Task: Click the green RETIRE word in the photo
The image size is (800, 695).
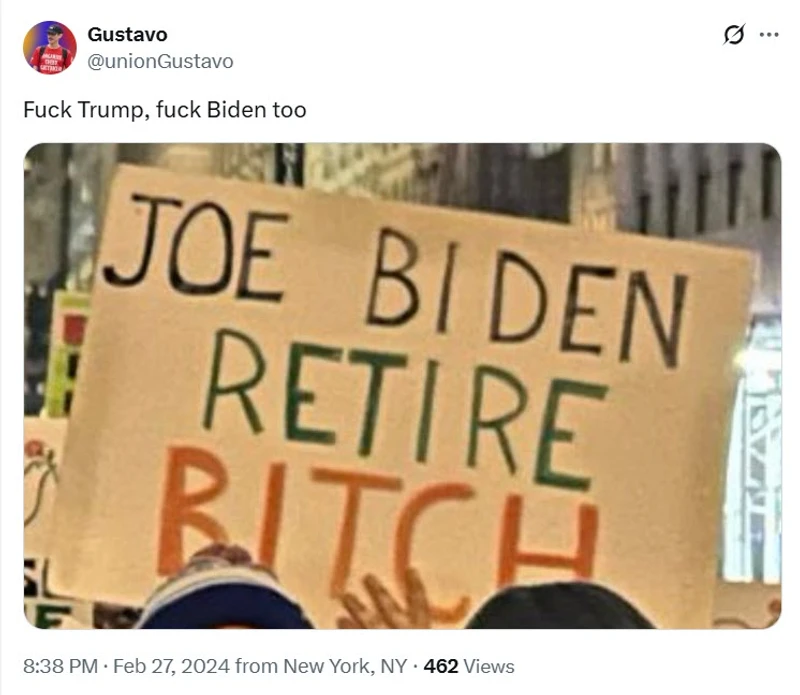Action: (406, 408)
